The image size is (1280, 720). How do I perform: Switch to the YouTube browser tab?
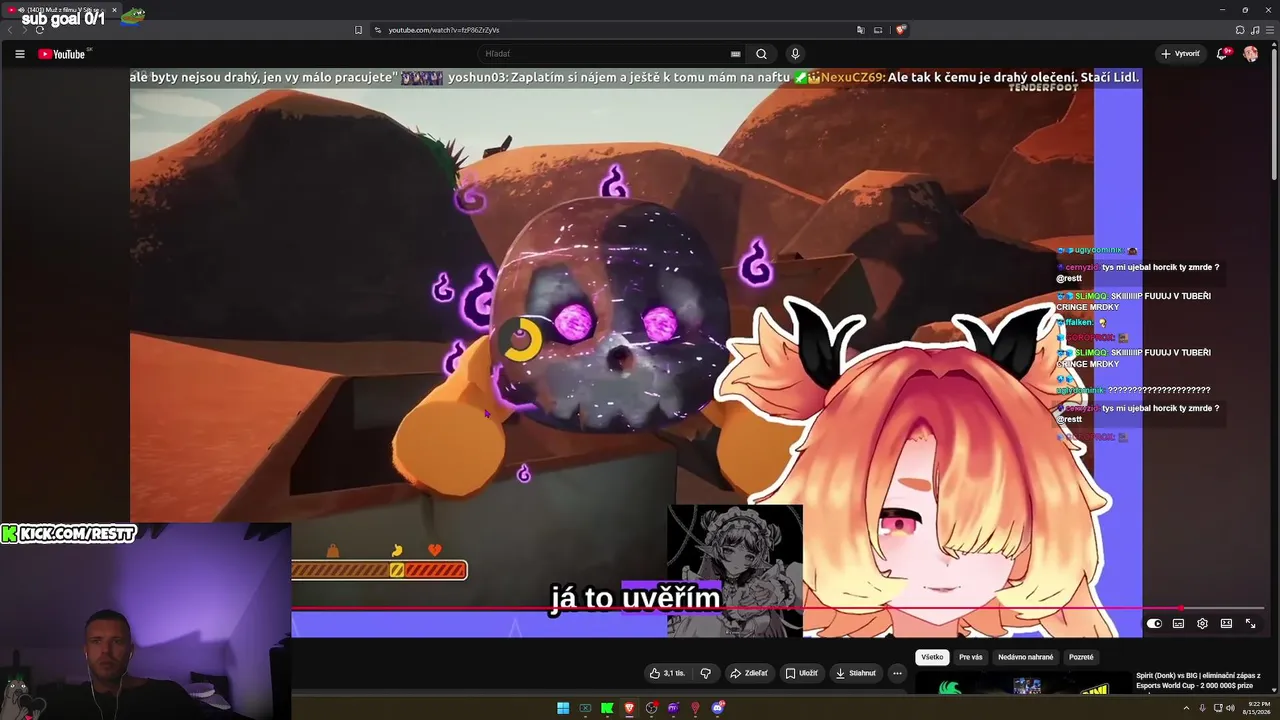pos(60,9)
